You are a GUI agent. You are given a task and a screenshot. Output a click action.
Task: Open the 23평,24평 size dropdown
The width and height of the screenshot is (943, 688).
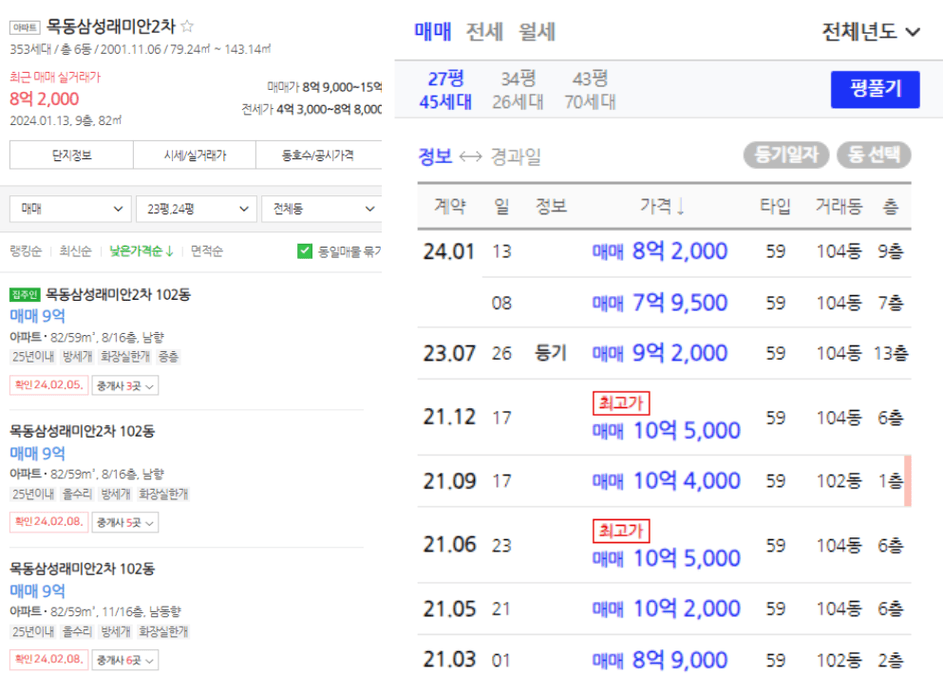197,209
